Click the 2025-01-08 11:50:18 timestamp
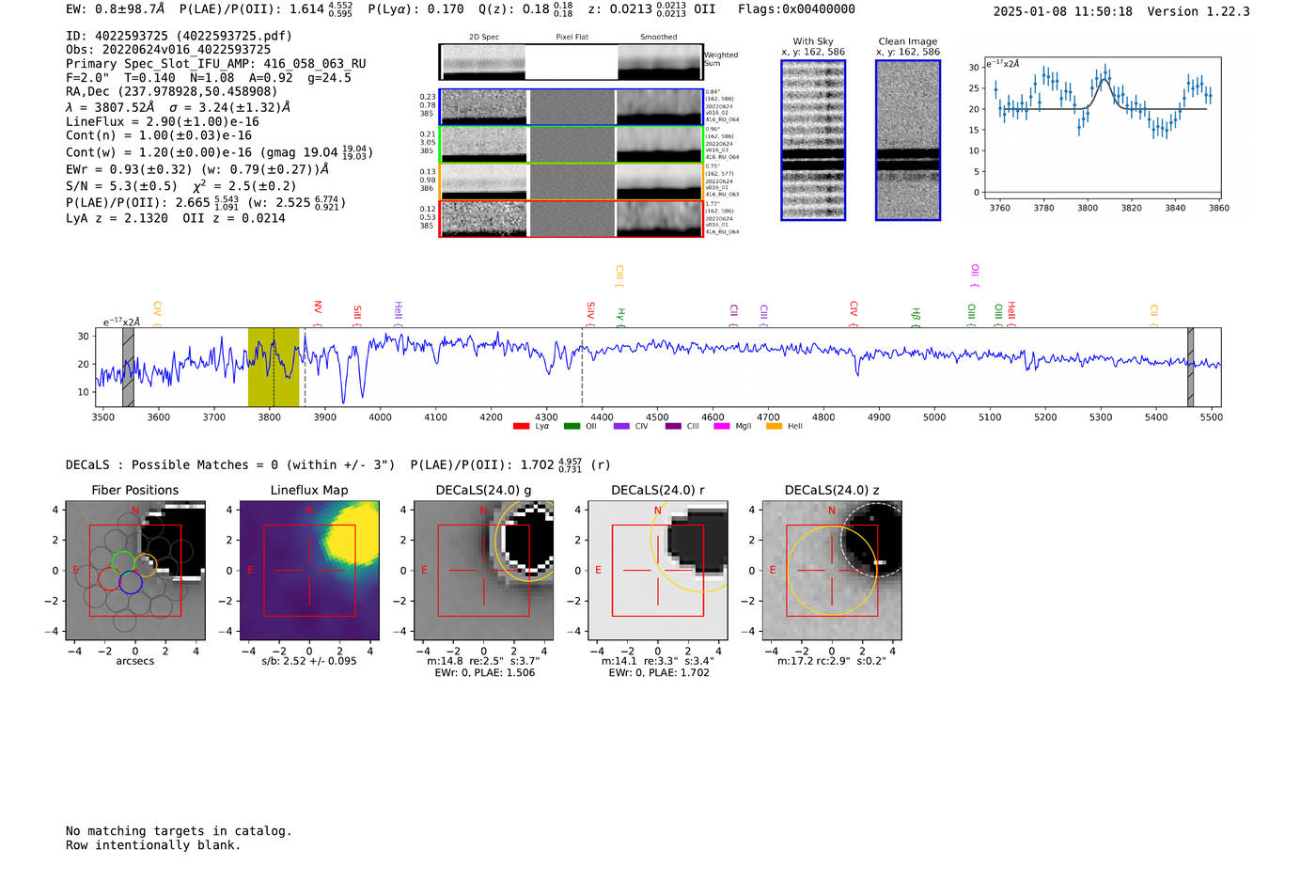This screenshot has width=1316, height=896. 1063,11
